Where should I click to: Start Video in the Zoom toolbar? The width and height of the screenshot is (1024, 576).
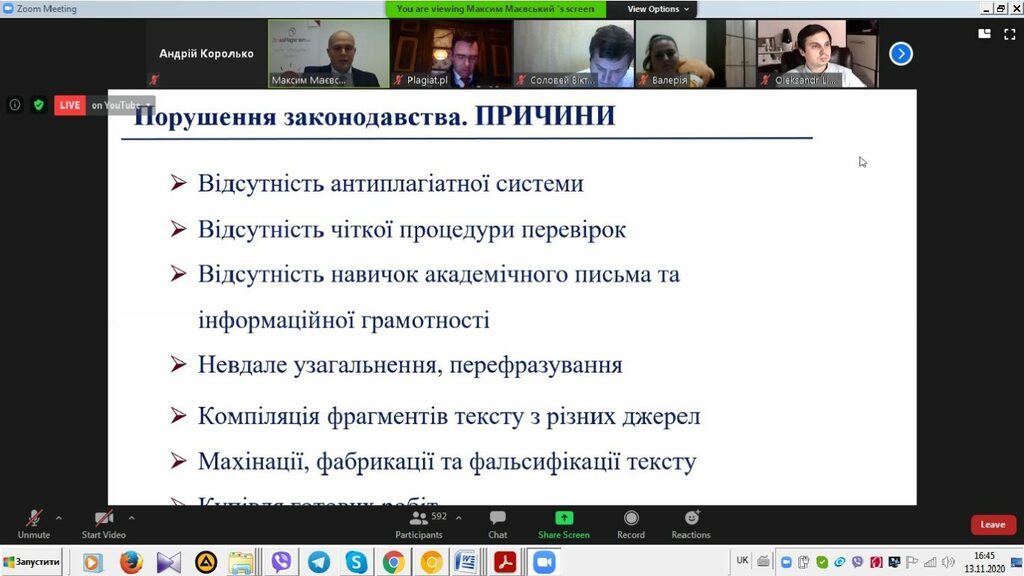(104, 522)
